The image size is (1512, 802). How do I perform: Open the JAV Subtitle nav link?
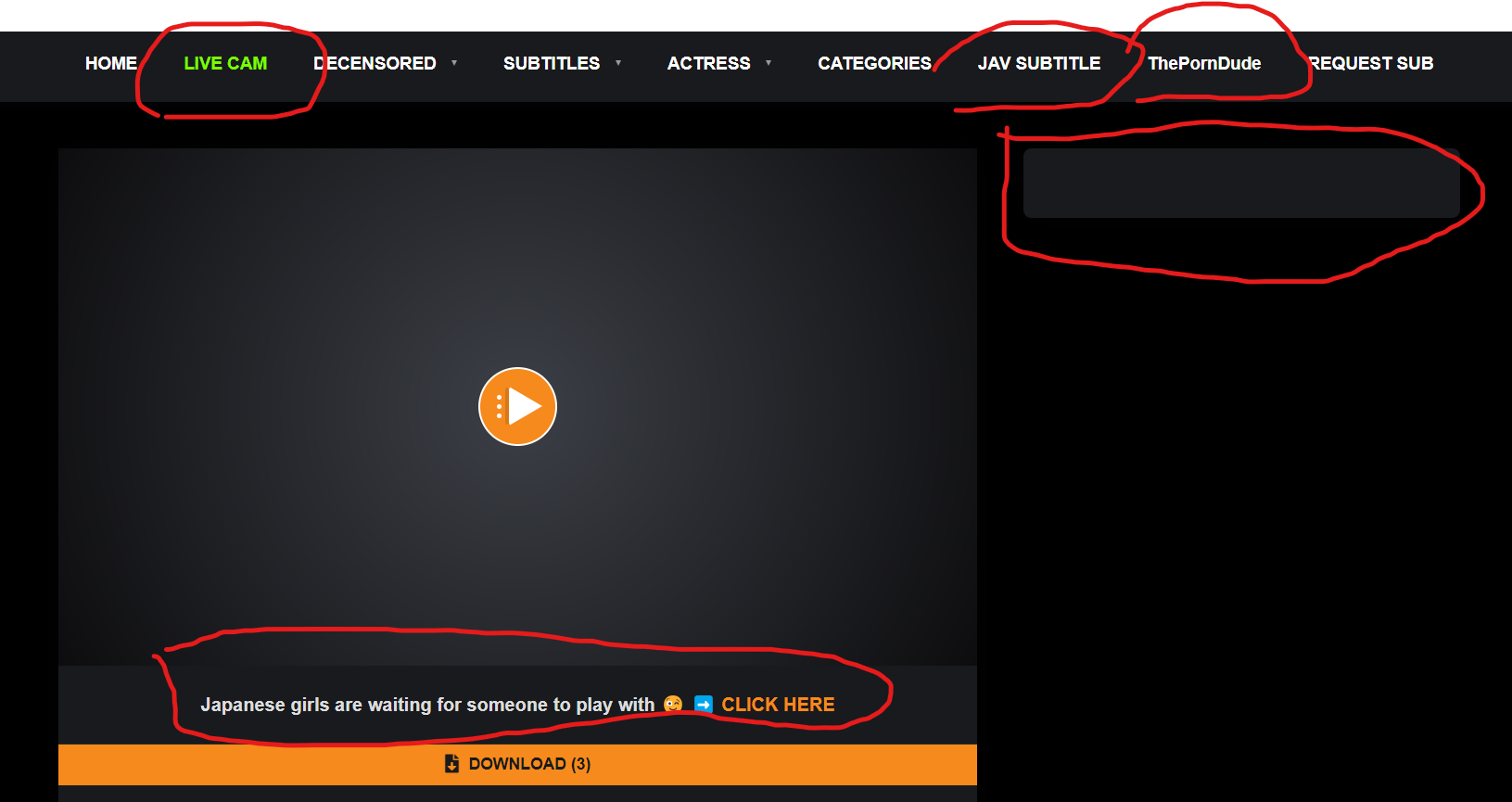1039,63
